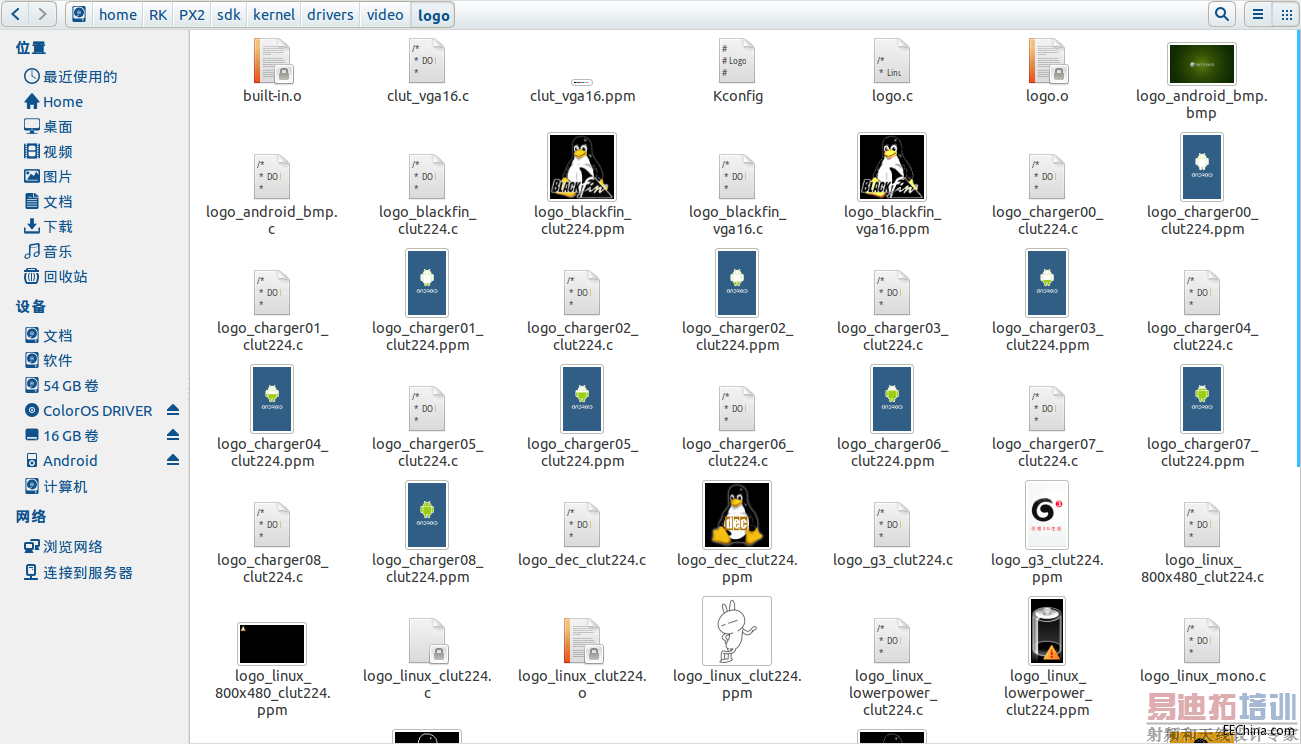Select logo_g3_clut224.ppm thumbnail
The width and height of the screenshot is (1301, 744).
click(1047, 515)
